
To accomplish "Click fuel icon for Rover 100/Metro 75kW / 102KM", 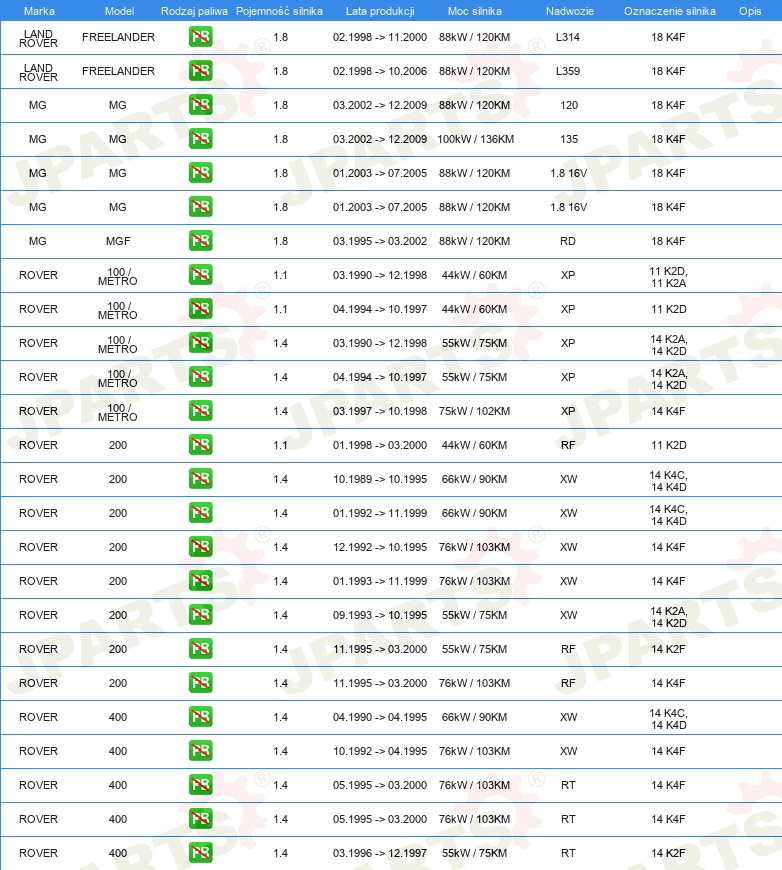I will point(200,411).
